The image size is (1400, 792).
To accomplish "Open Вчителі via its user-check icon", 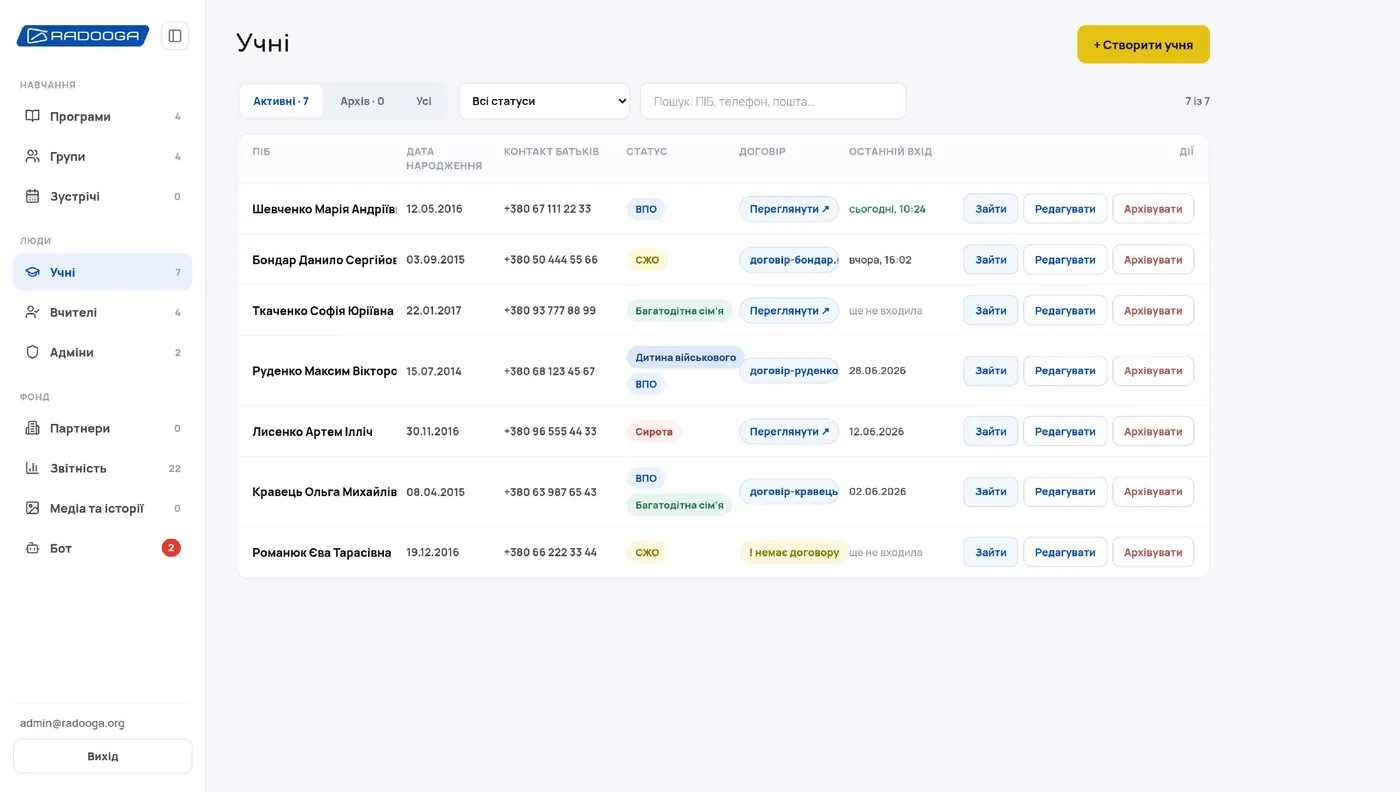I will click(33, 312).
